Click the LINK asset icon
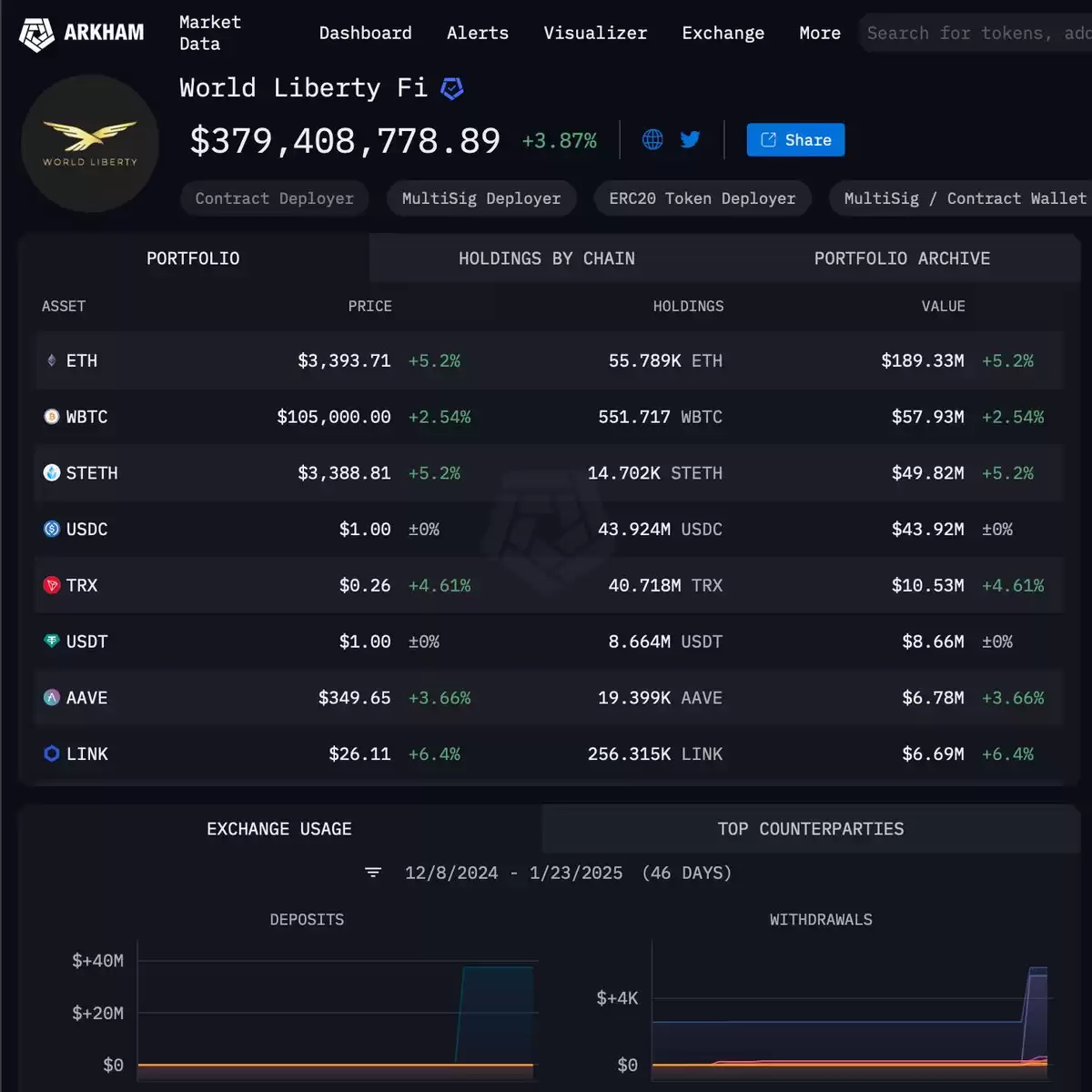 52,753
